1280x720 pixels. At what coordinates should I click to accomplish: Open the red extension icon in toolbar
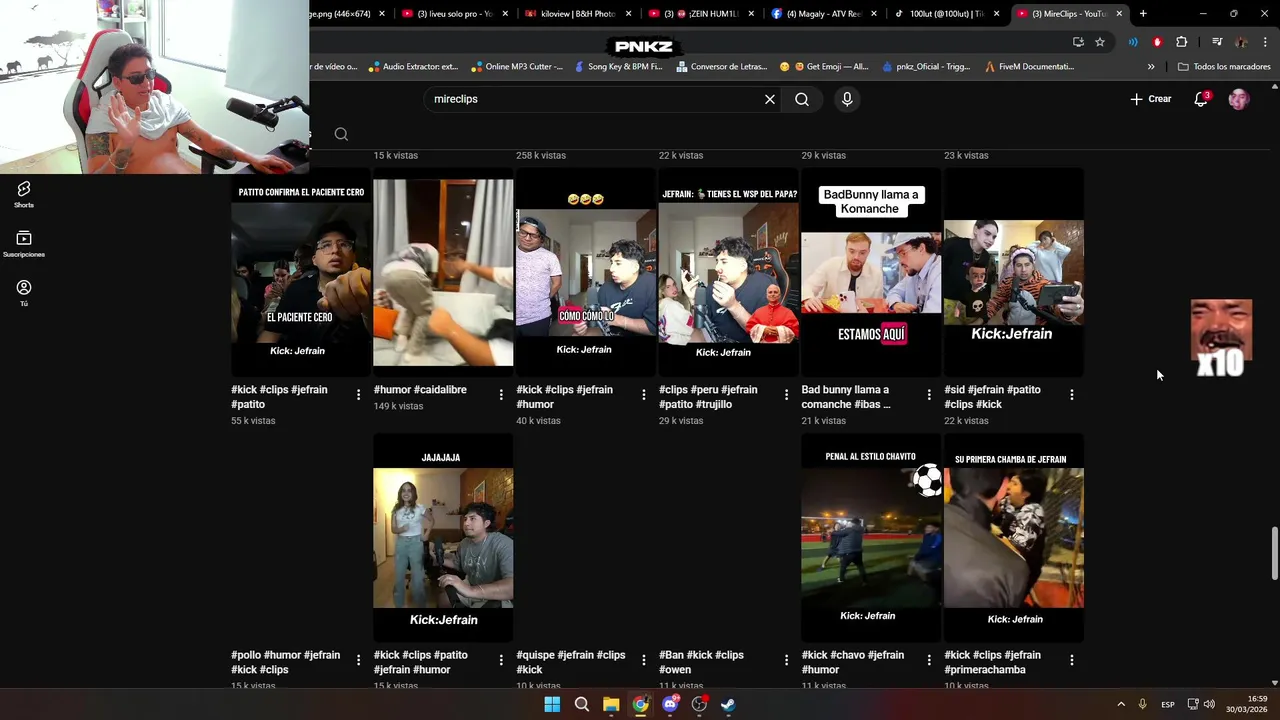(1157, 42)
